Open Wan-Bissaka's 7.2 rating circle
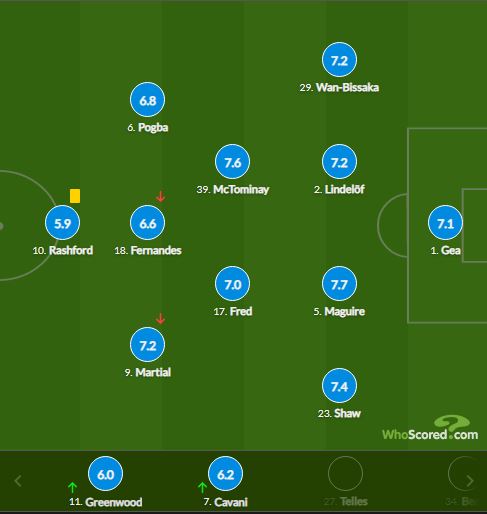 339,60
